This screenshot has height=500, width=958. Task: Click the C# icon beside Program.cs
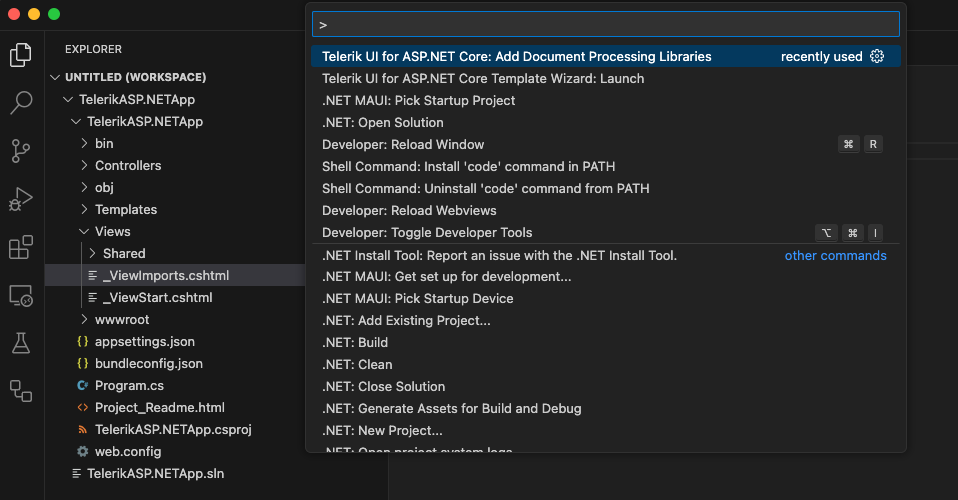tap(82, 385)
